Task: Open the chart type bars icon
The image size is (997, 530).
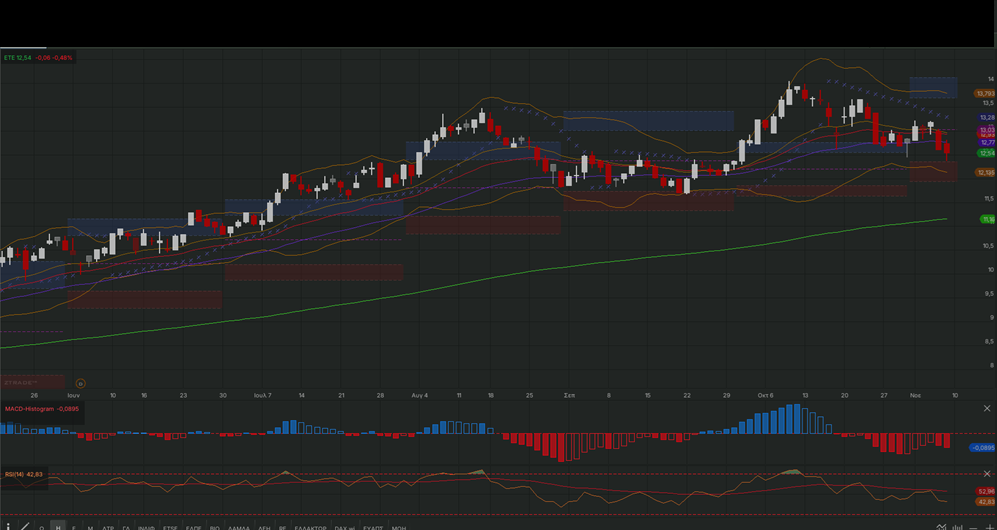Action: click(957, 527)
